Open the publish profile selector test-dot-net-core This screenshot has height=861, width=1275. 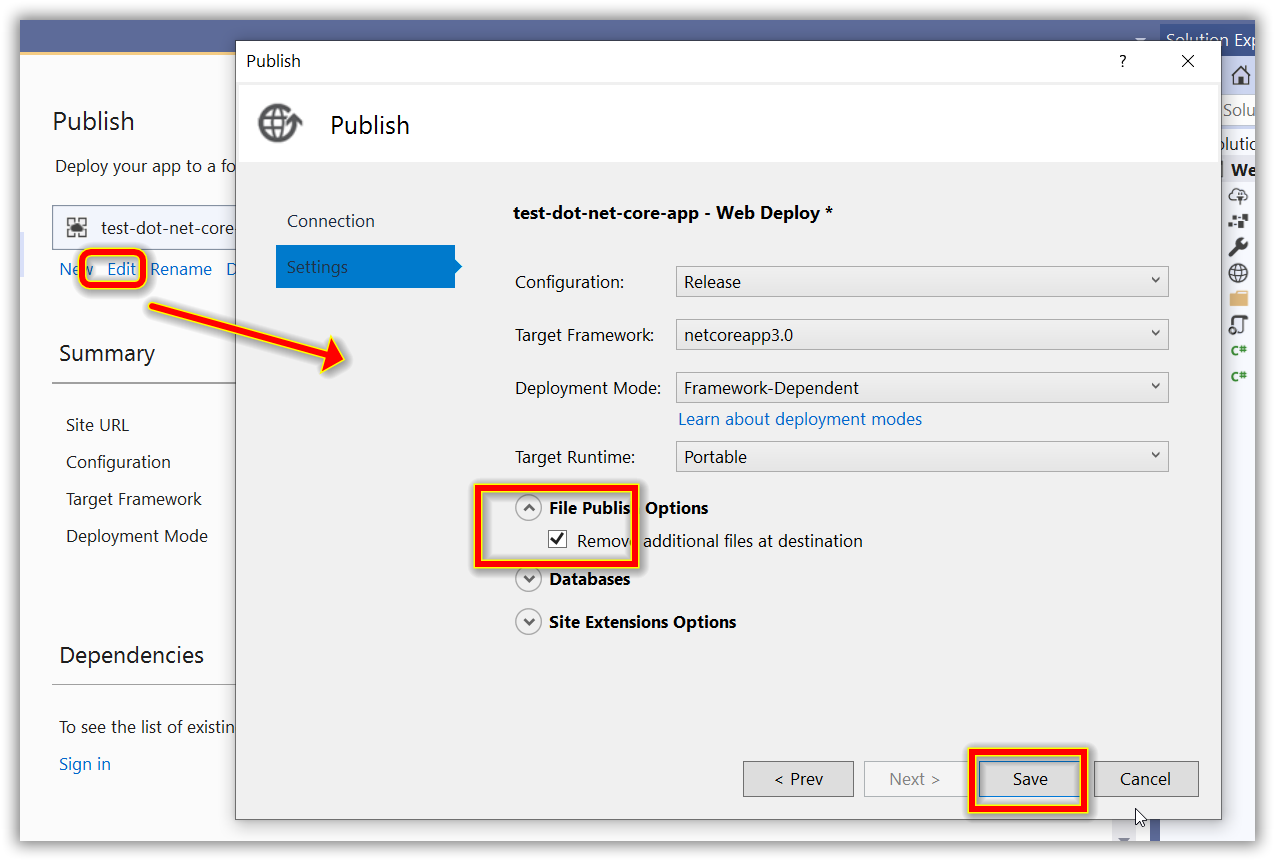coord(143,228)
